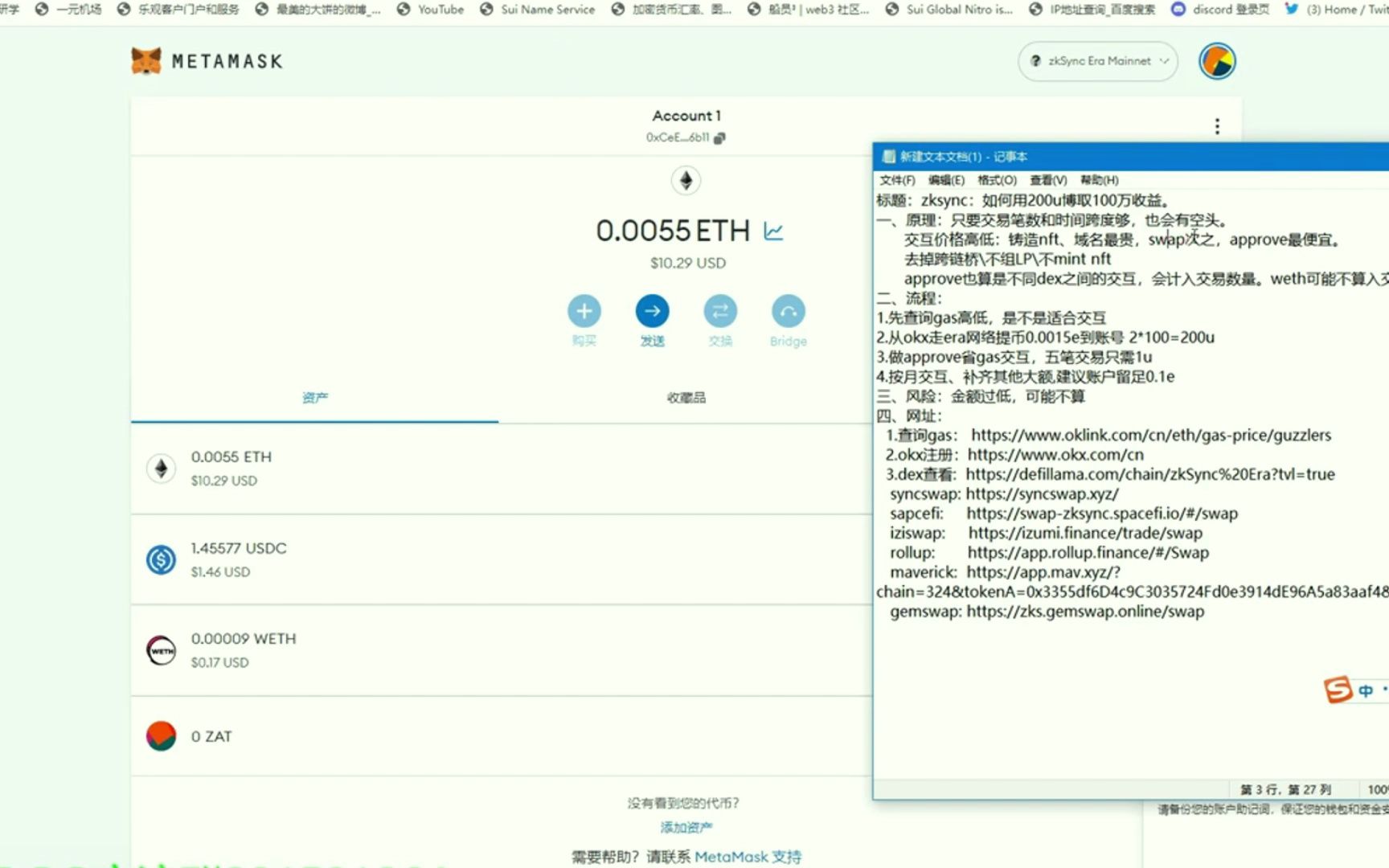Click the MetaMask fox logo
The height and width of the screenshot is (868, 1389).
[x=146, y=61]
